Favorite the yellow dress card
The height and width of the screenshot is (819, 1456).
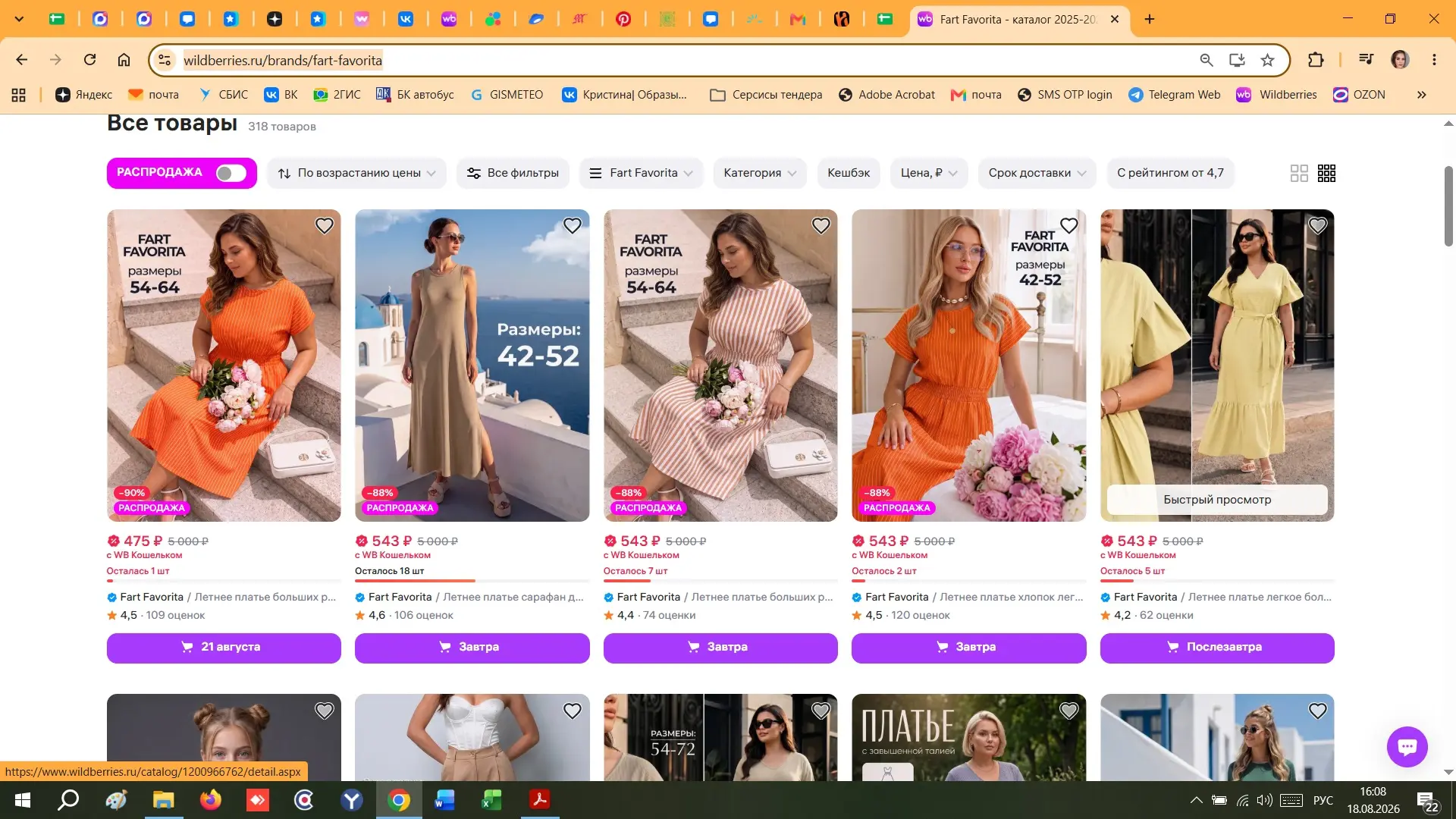pos(1318,226)
